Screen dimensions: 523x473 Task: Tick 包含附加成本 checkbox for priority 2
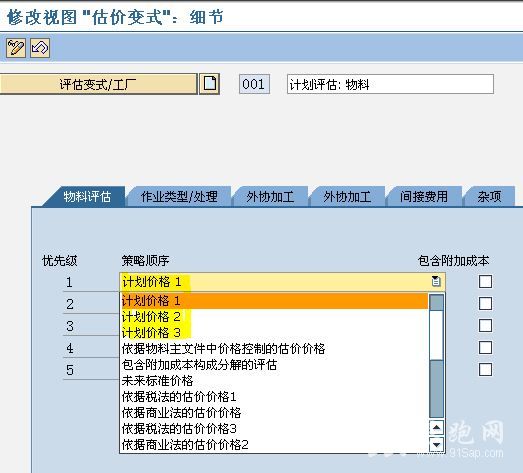(485, 303)
